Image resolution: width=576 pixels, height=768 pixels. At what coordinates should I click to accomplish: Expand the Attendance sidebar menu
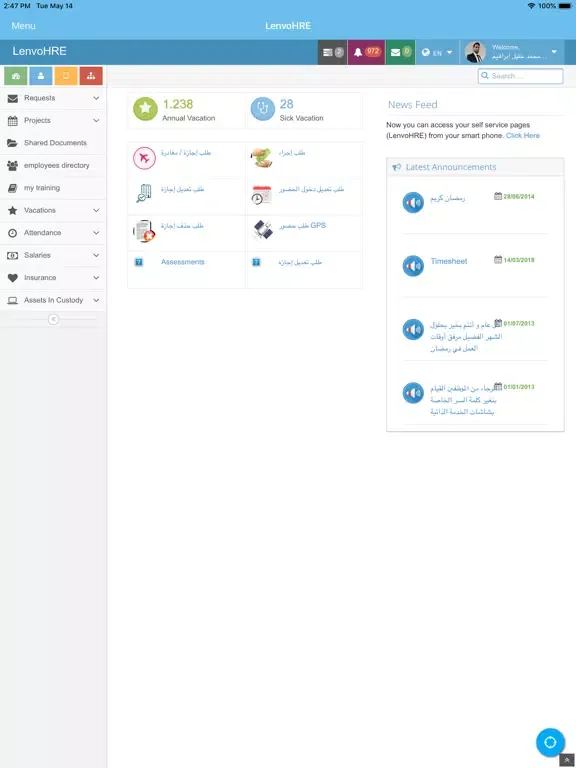point(53,233)
